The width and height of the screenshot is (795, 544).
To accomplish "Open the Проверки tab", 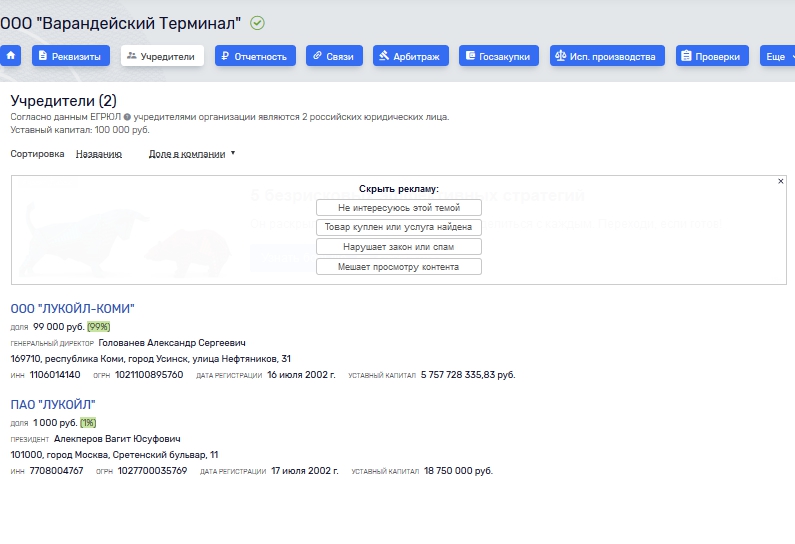I will pos(712,56).
